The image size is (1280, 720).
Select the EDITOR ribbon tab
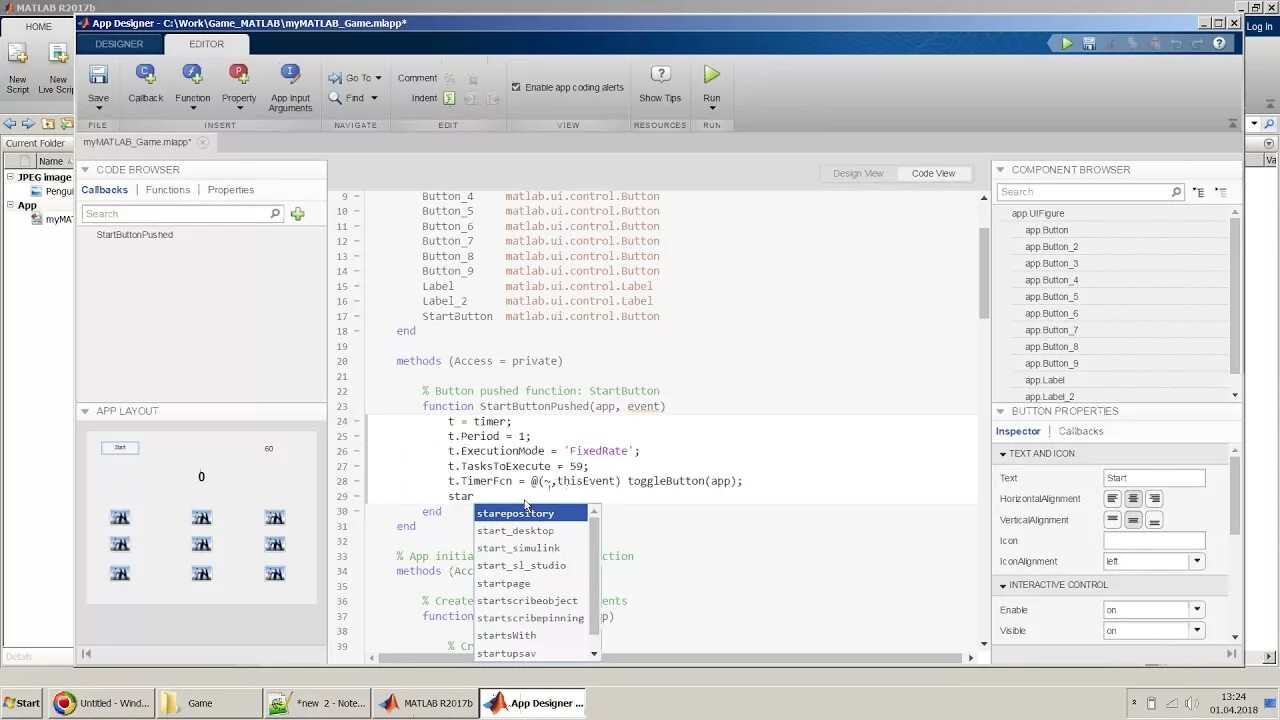point(207,44)
